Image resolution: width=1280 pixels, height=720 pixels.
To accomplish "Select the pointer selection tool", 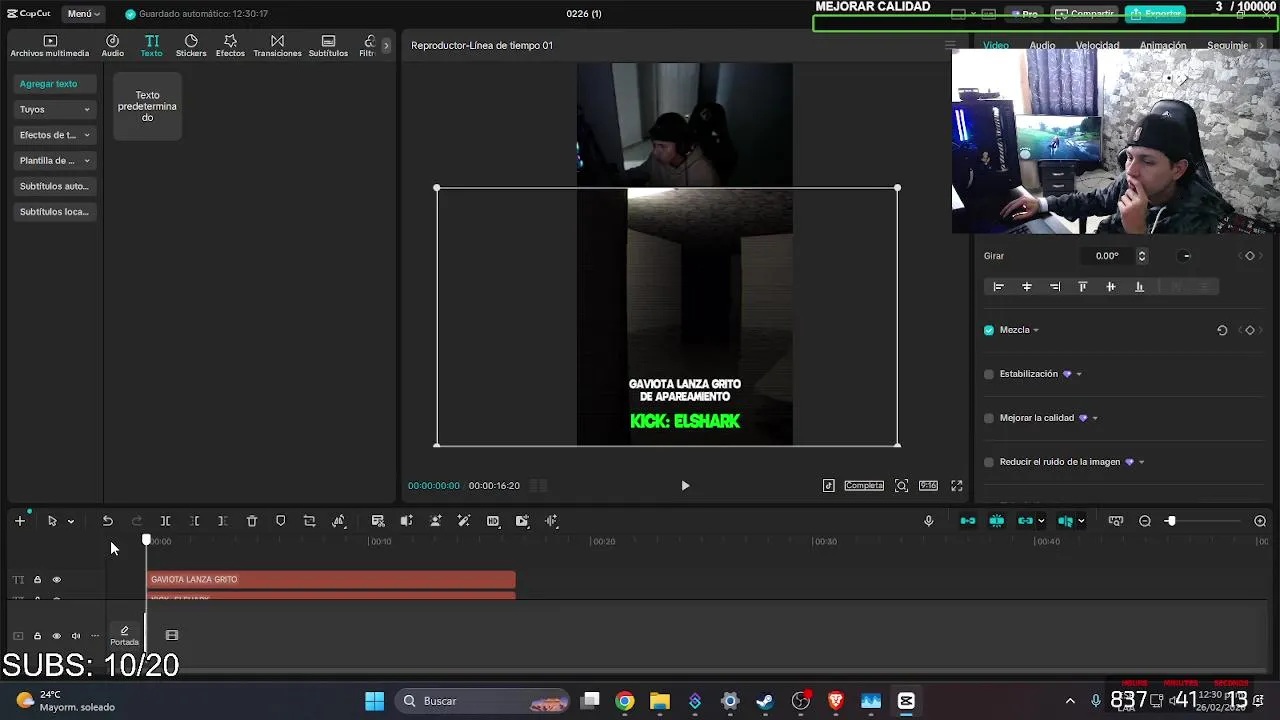I will pyautogui.click(x=52, y=521).
